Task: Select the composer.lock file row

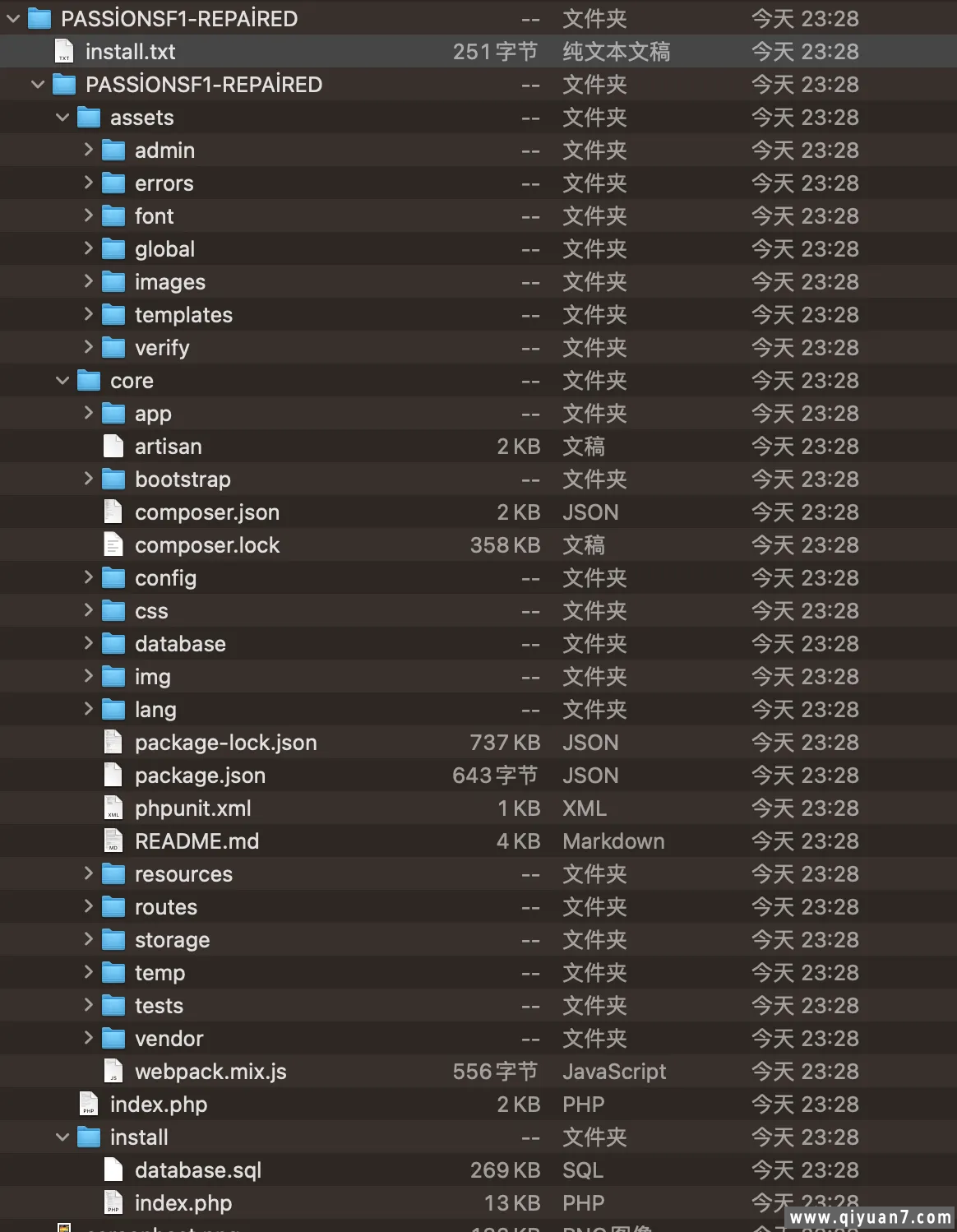Action: click(478, 545)
